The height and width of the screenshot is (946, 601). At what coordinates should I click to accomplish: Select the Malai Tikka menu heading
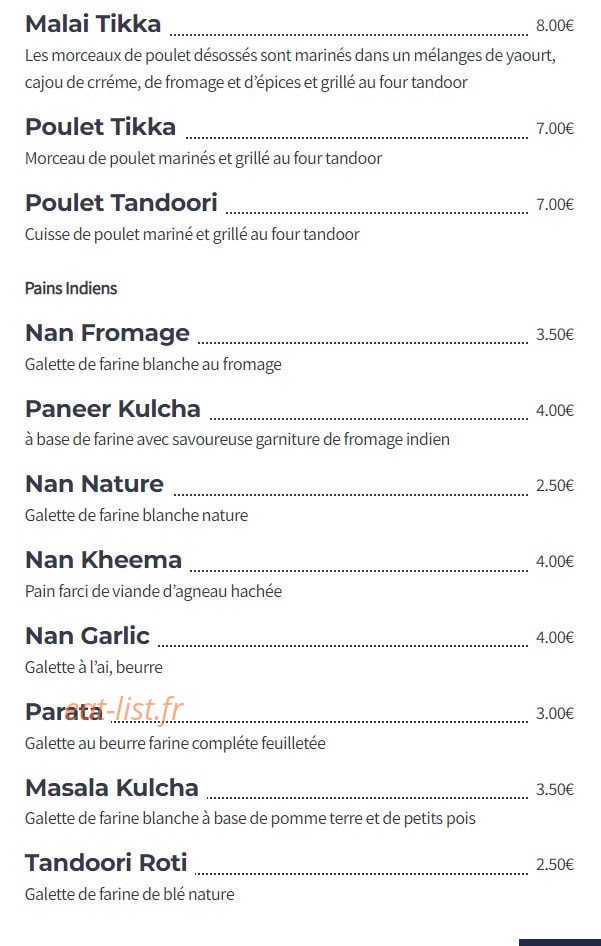[93, 24]
